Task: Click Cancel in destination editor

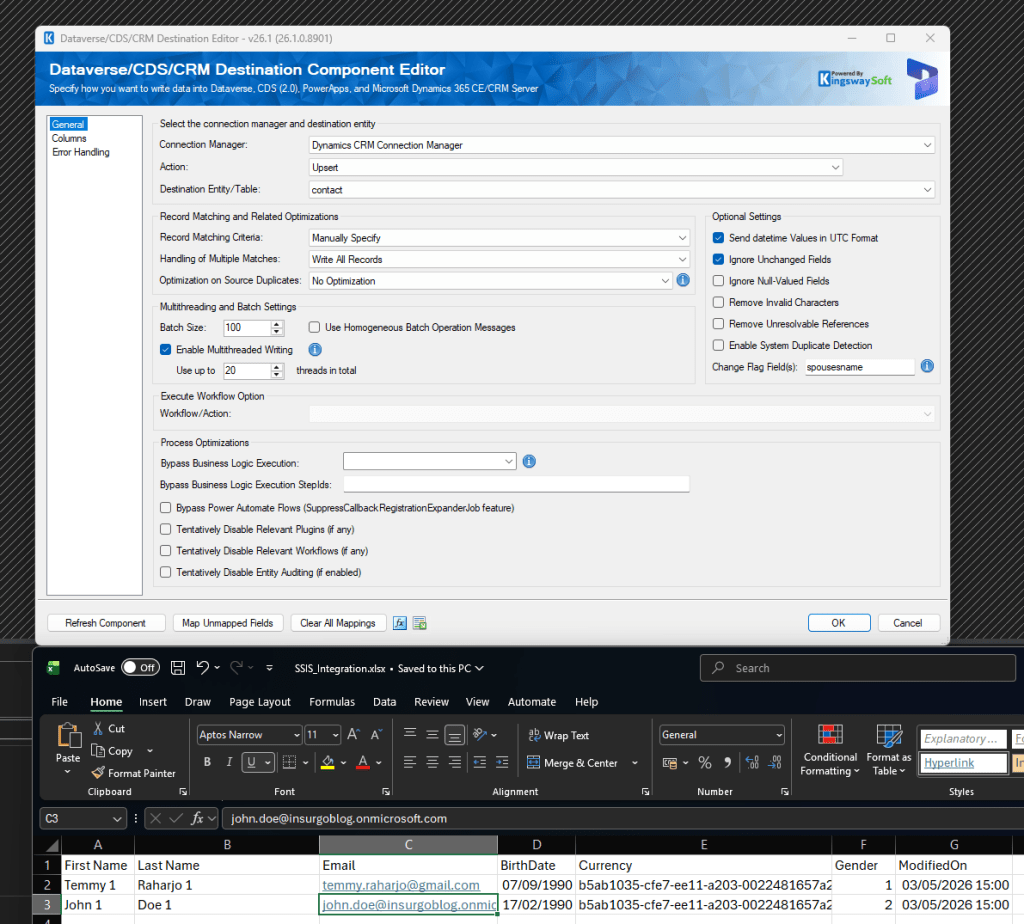Action: coord(908,623)
